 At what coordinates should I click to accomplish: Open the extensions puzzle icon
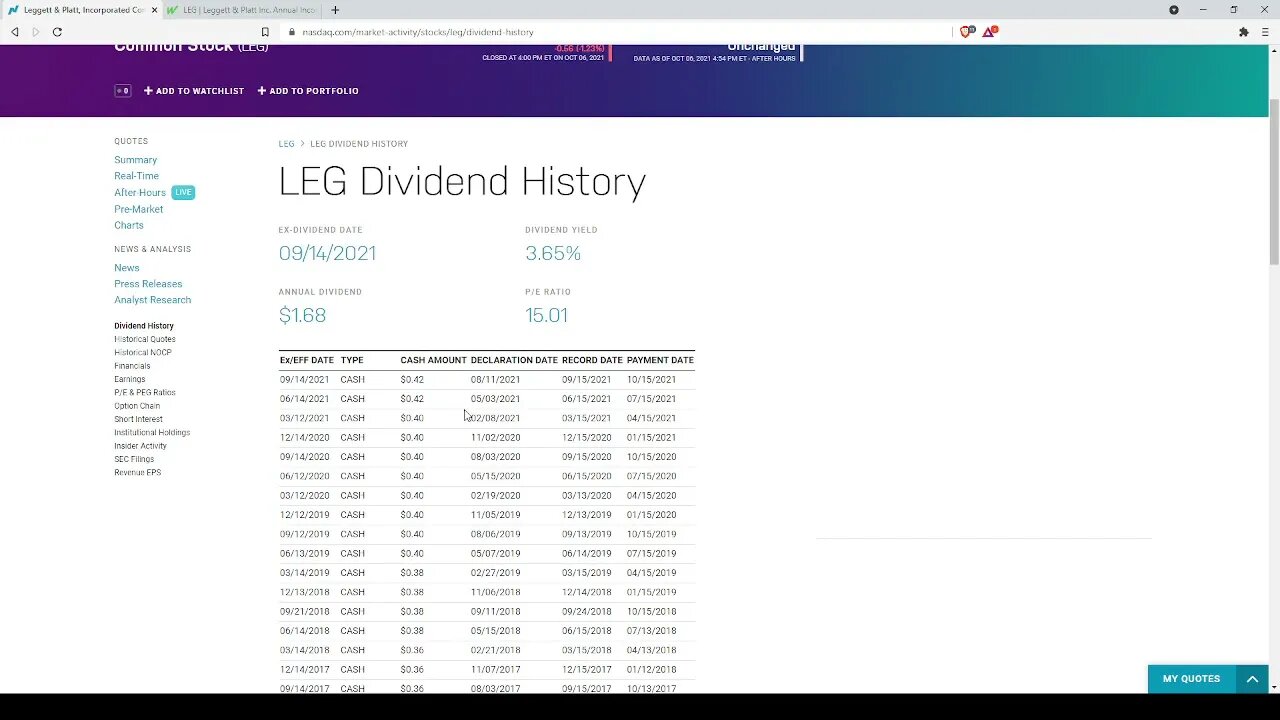click(1243, 32)
